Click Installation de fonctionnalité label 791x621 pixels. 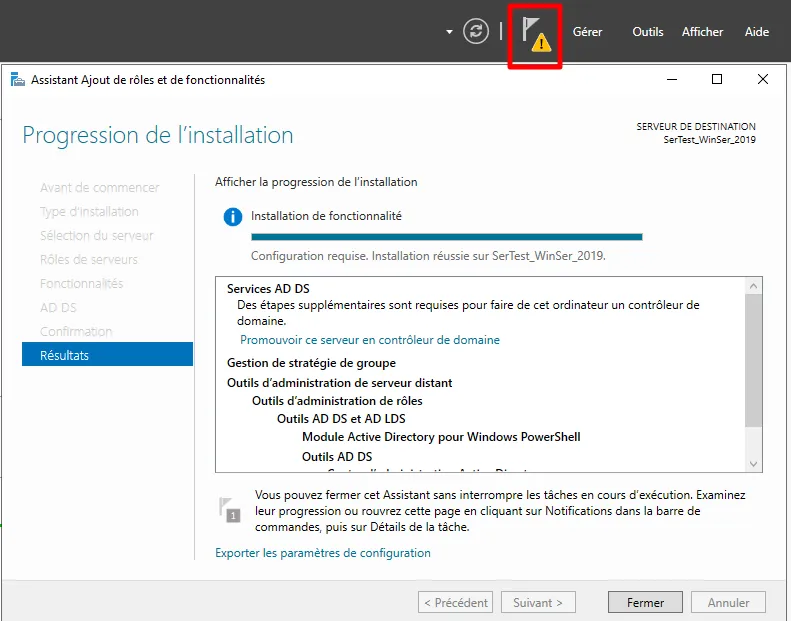pos(326,216)
